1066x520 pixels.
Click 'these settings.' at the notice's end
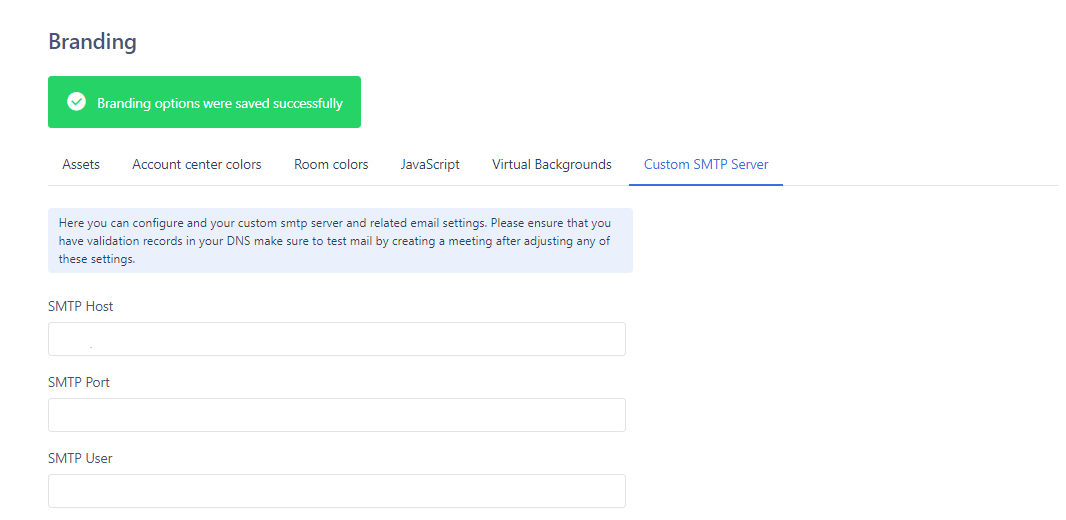[x=97, y=259]
